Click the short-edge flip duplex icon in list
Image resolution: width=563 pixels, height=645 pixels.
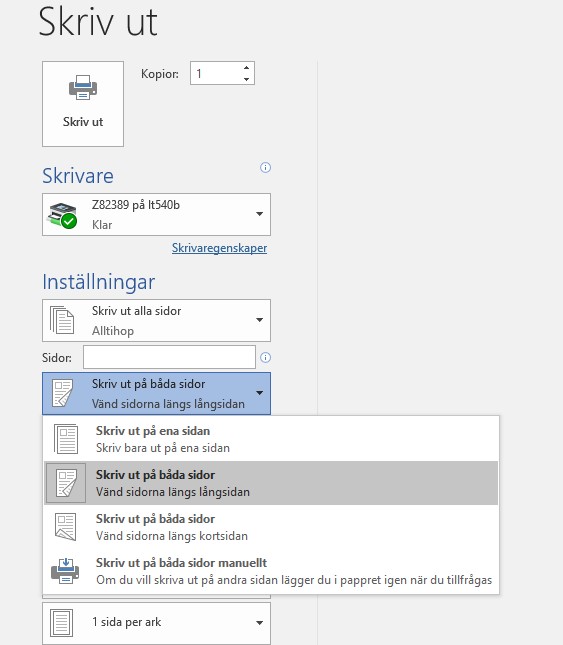click(66, 527)
